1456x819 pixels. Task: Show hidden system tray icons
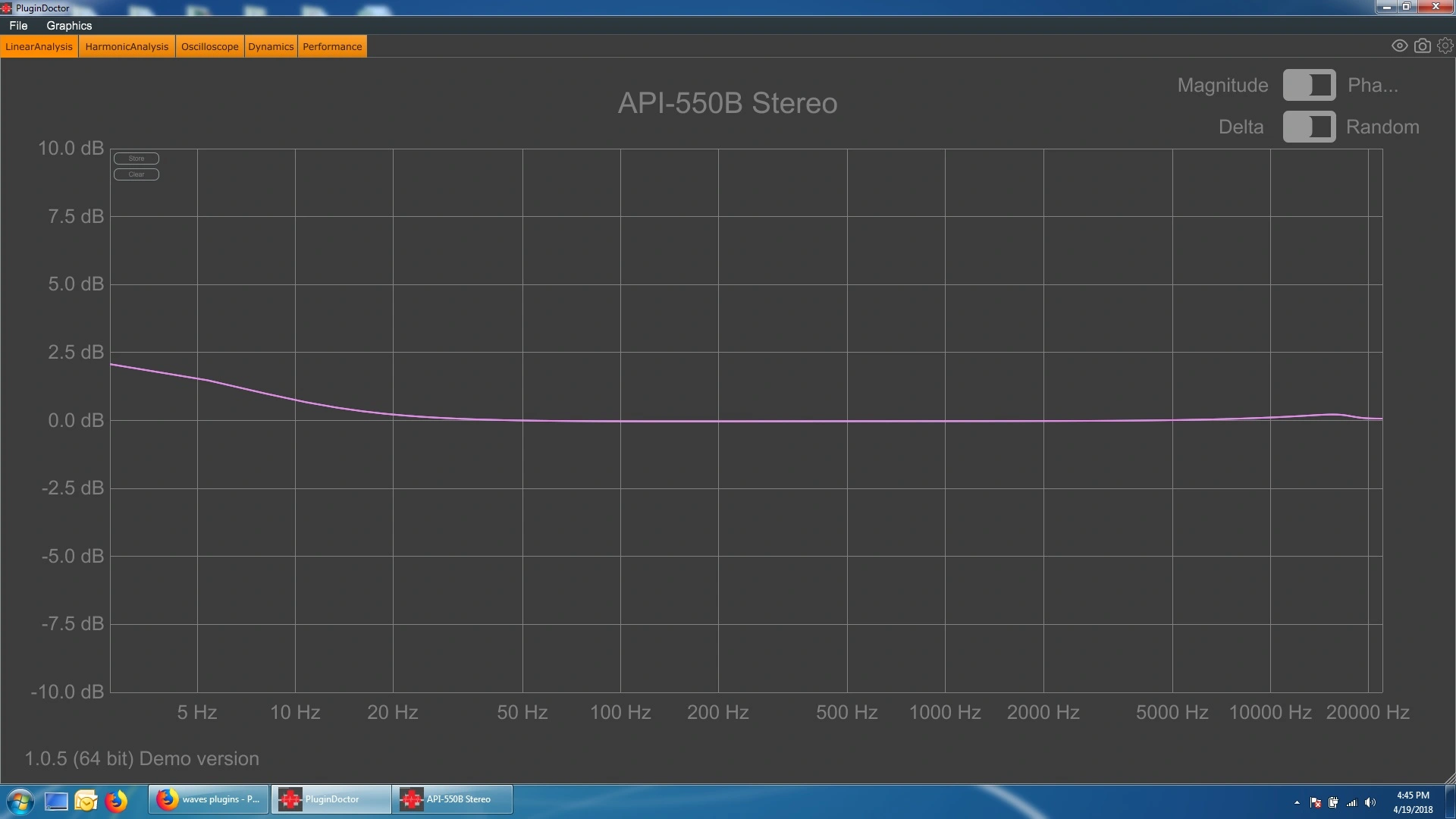tap(1297, 802)
